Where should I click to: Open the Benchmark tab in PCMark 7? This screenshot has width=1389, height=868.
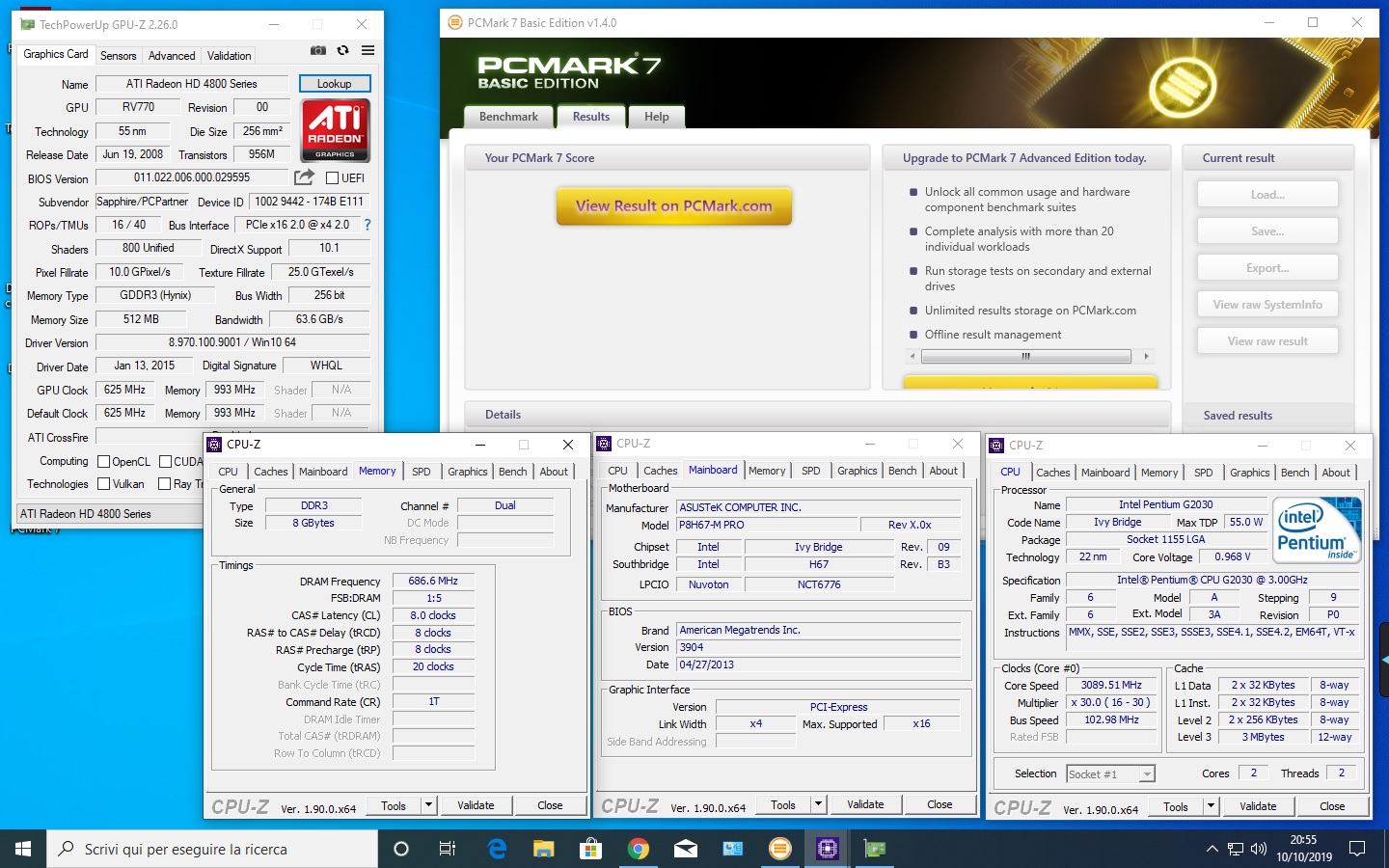coord(508,117)
